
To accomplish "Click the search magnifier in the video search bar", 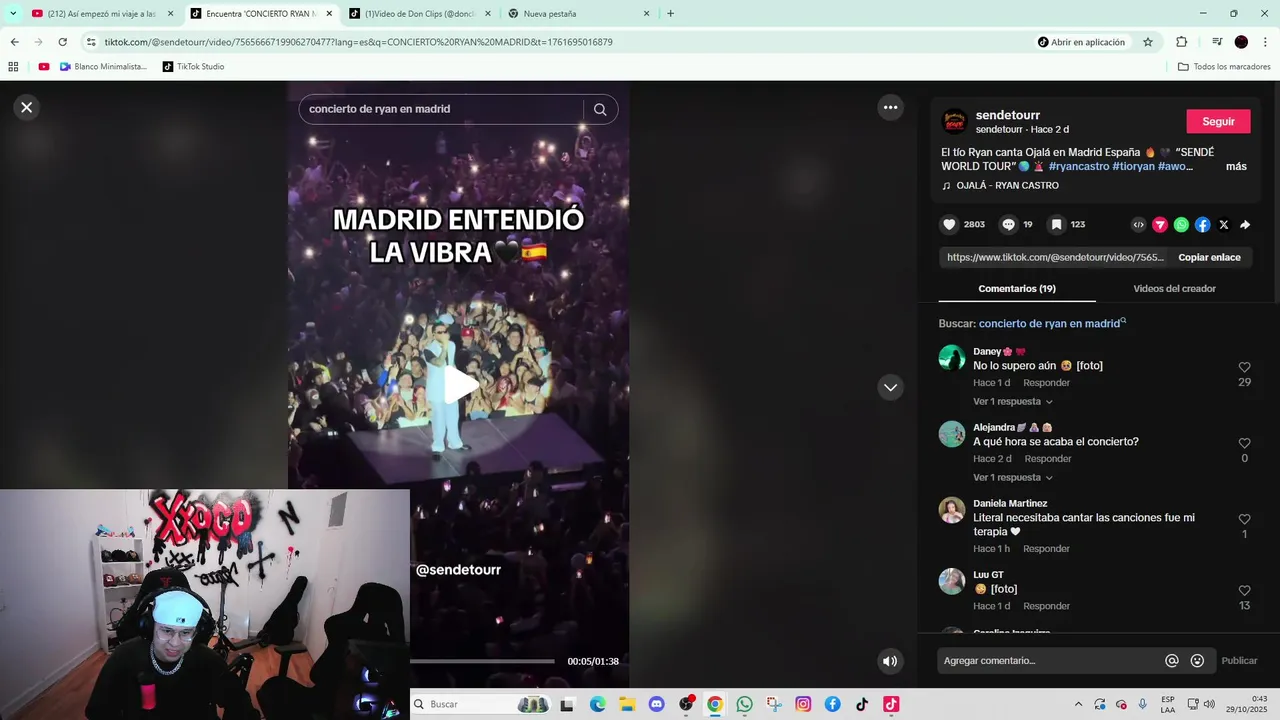I will click(600, 110).
